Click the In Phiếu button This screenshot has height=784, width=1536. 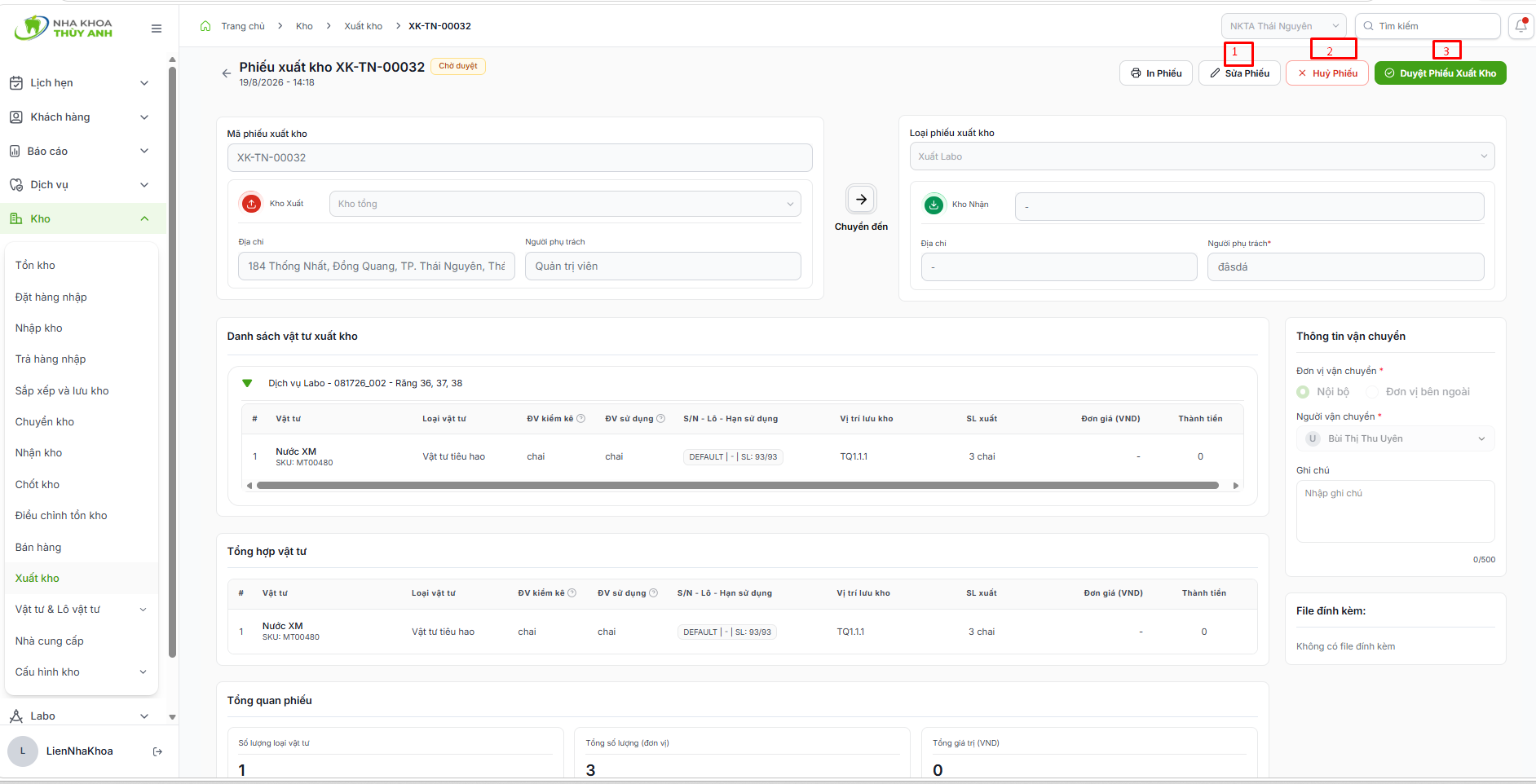click(x=1156, y=73)
